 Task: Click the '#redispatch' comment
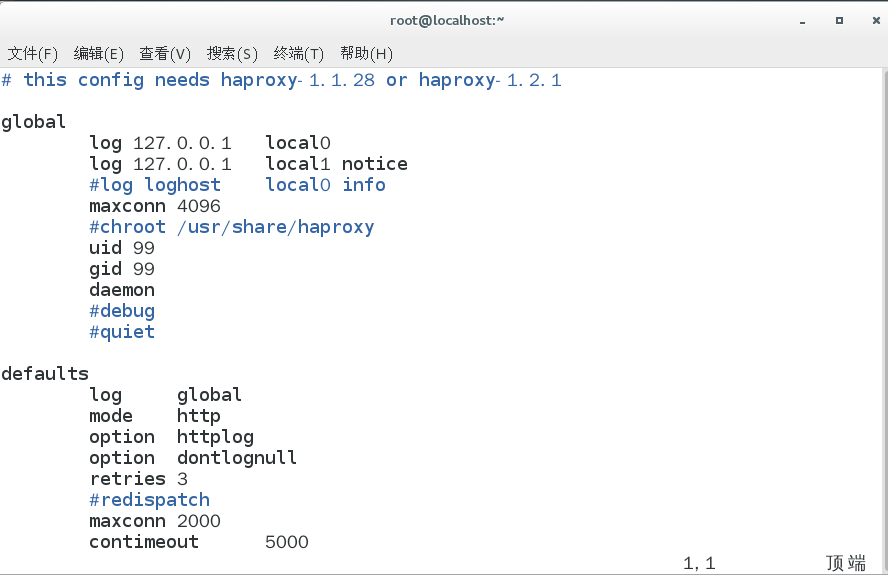[150, 500]
